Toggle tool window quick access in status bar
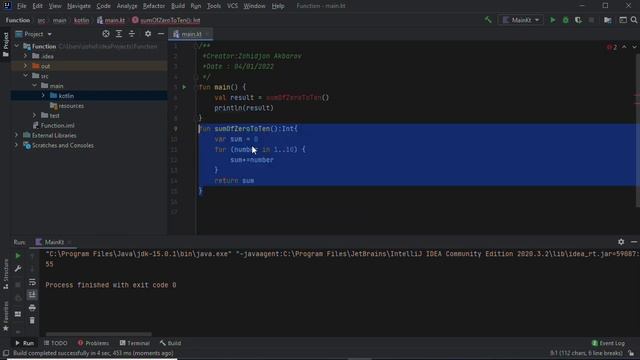This screenshot has width=640, height=360. pyautogui.click(x=6, y=353)
